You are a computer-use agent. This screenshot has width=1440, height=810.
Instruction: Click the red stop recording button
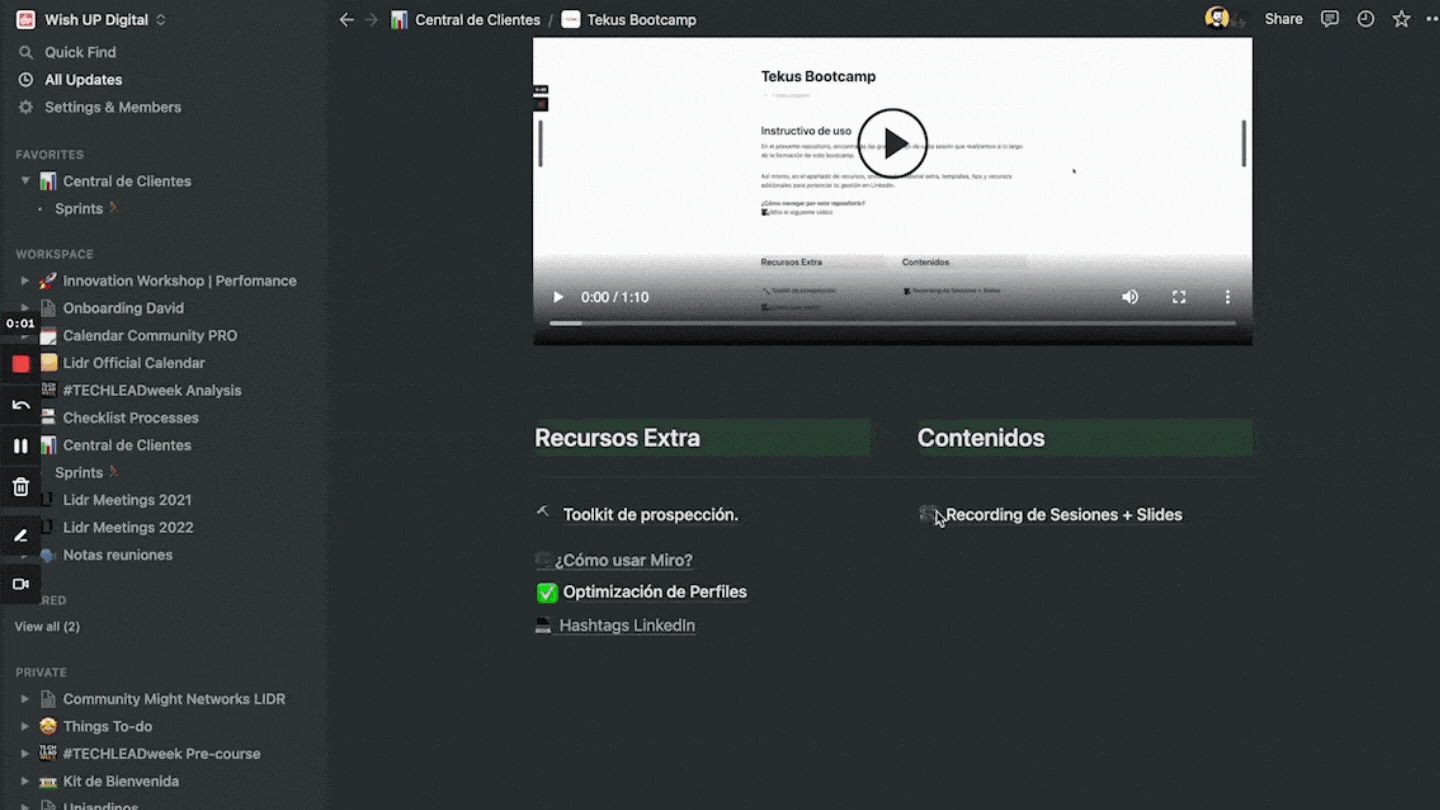point(21,364)
